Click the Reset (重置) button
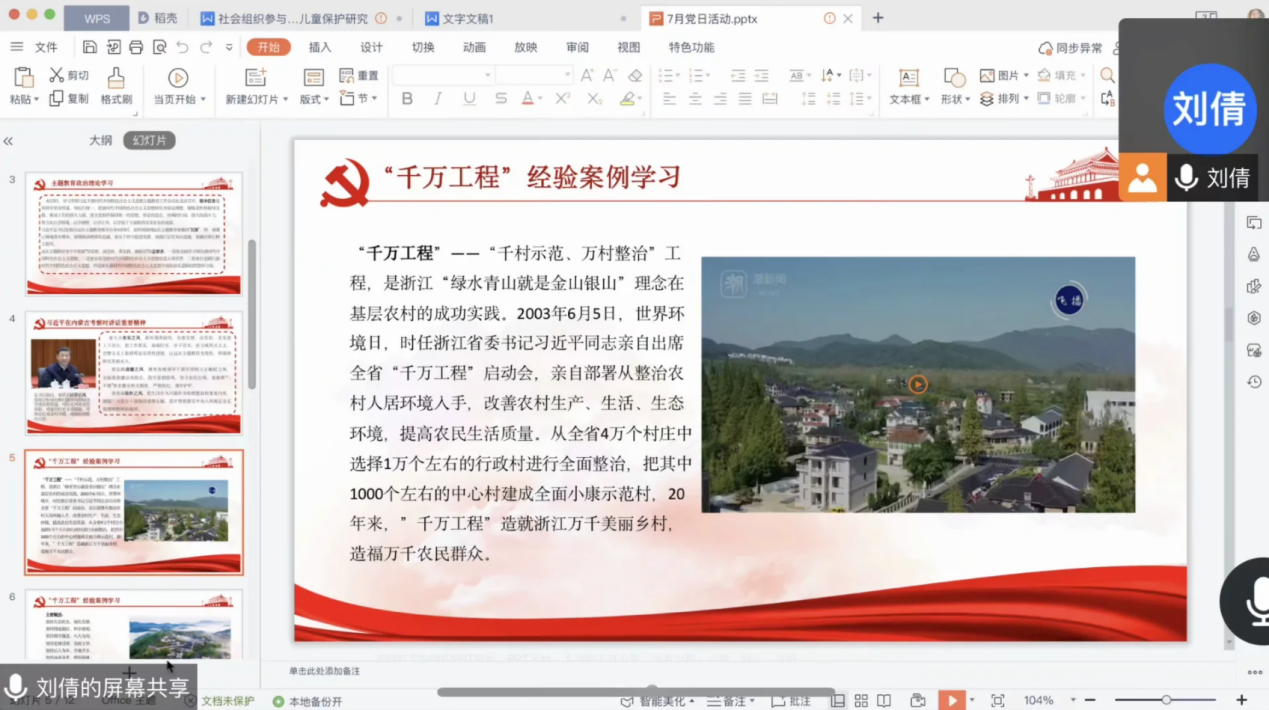Screen dimensions: 1269x710 (x=360, y=76)
